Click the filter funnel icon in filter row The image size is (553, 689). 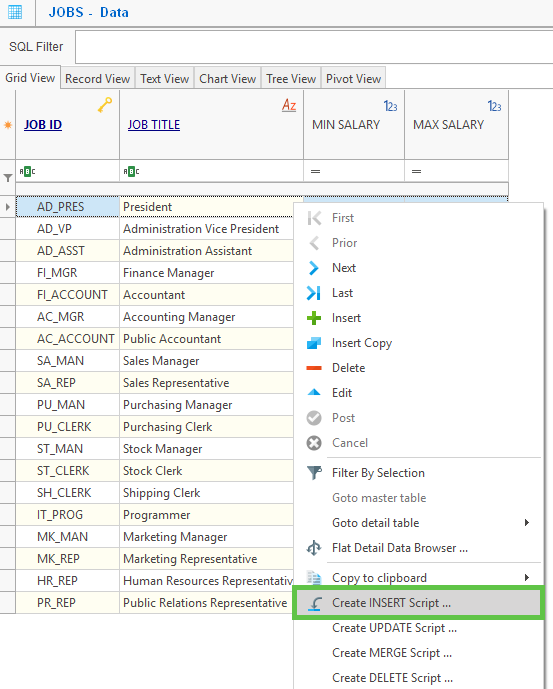pos(8,178)
